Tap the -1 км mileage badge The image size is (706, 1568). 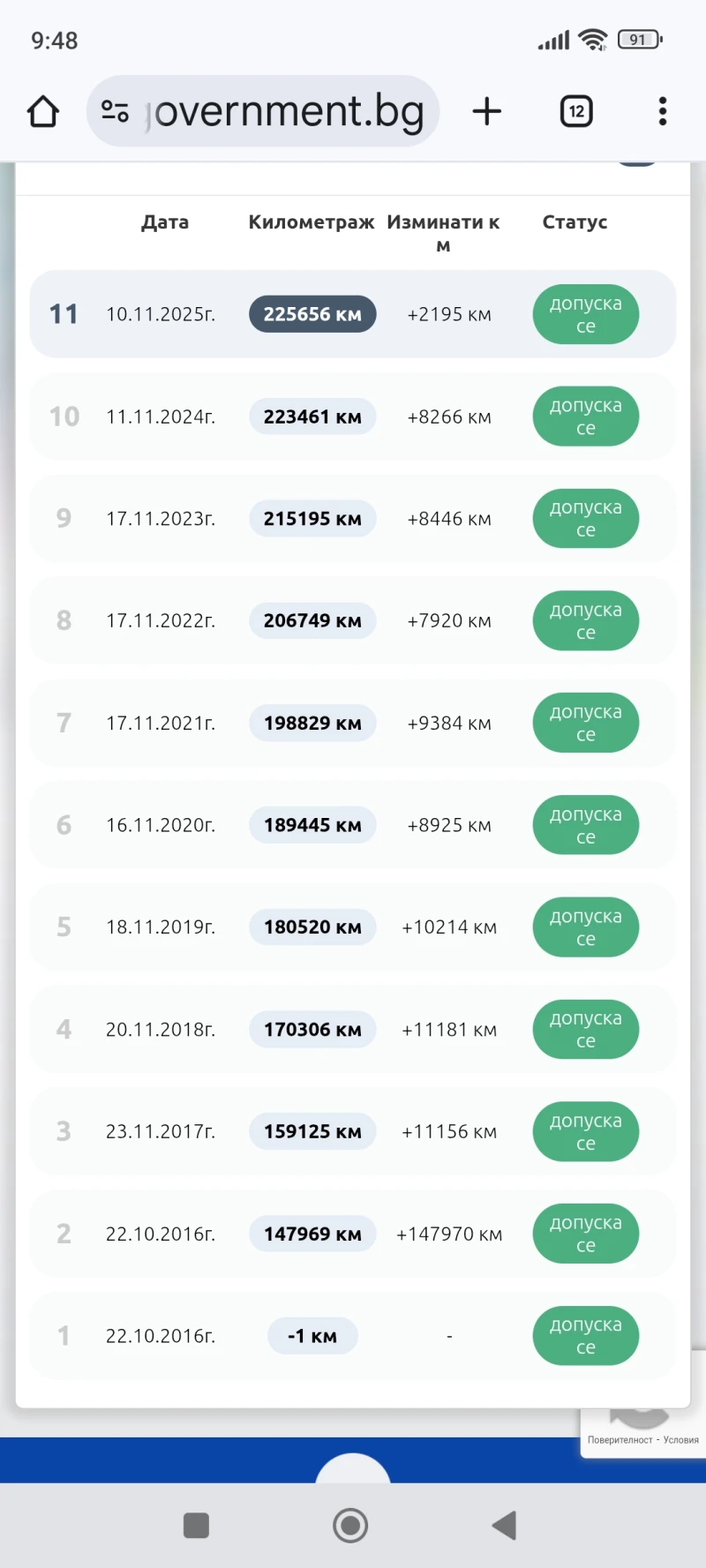click(312, 1336)
